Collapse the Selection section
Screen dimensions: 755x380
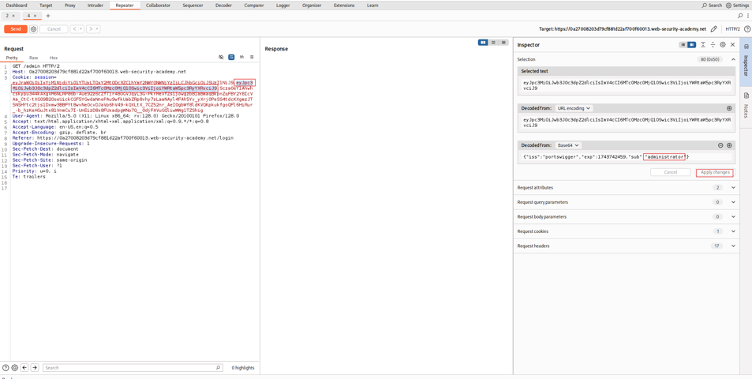point(733,59)
